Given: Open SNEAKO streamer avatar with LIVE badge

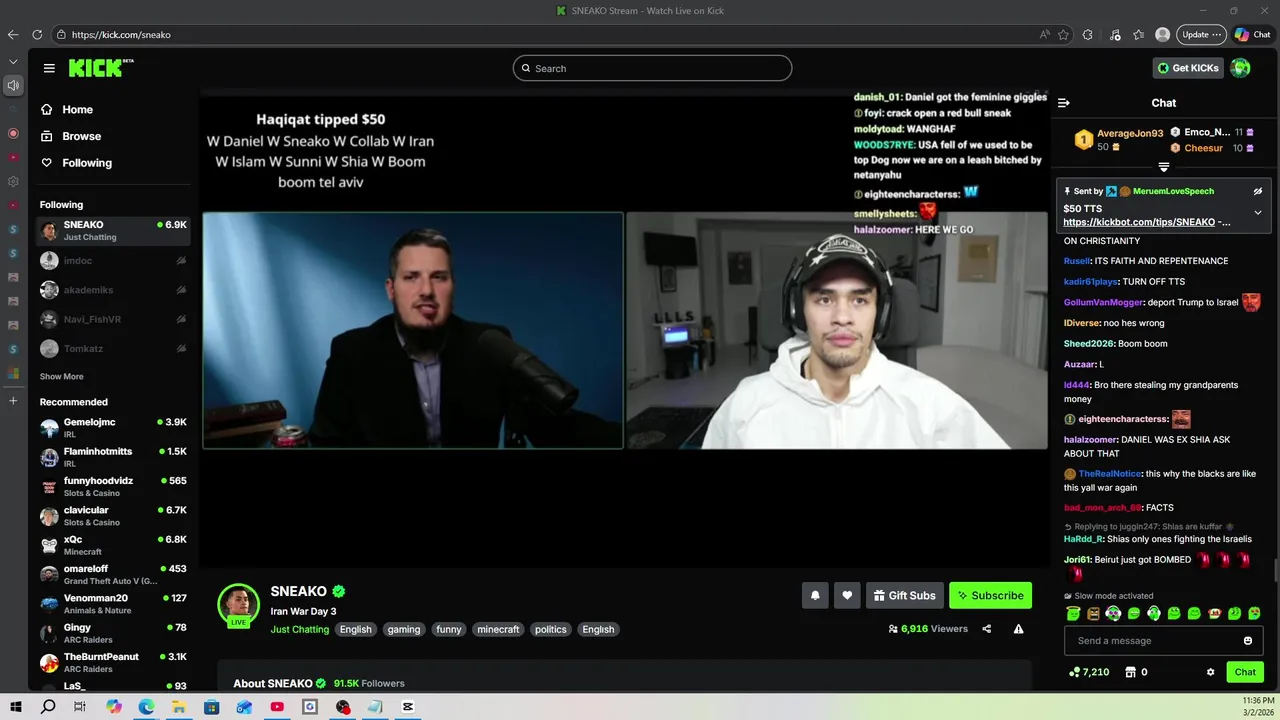Looking at the screenshot, I should coord(239,604).
